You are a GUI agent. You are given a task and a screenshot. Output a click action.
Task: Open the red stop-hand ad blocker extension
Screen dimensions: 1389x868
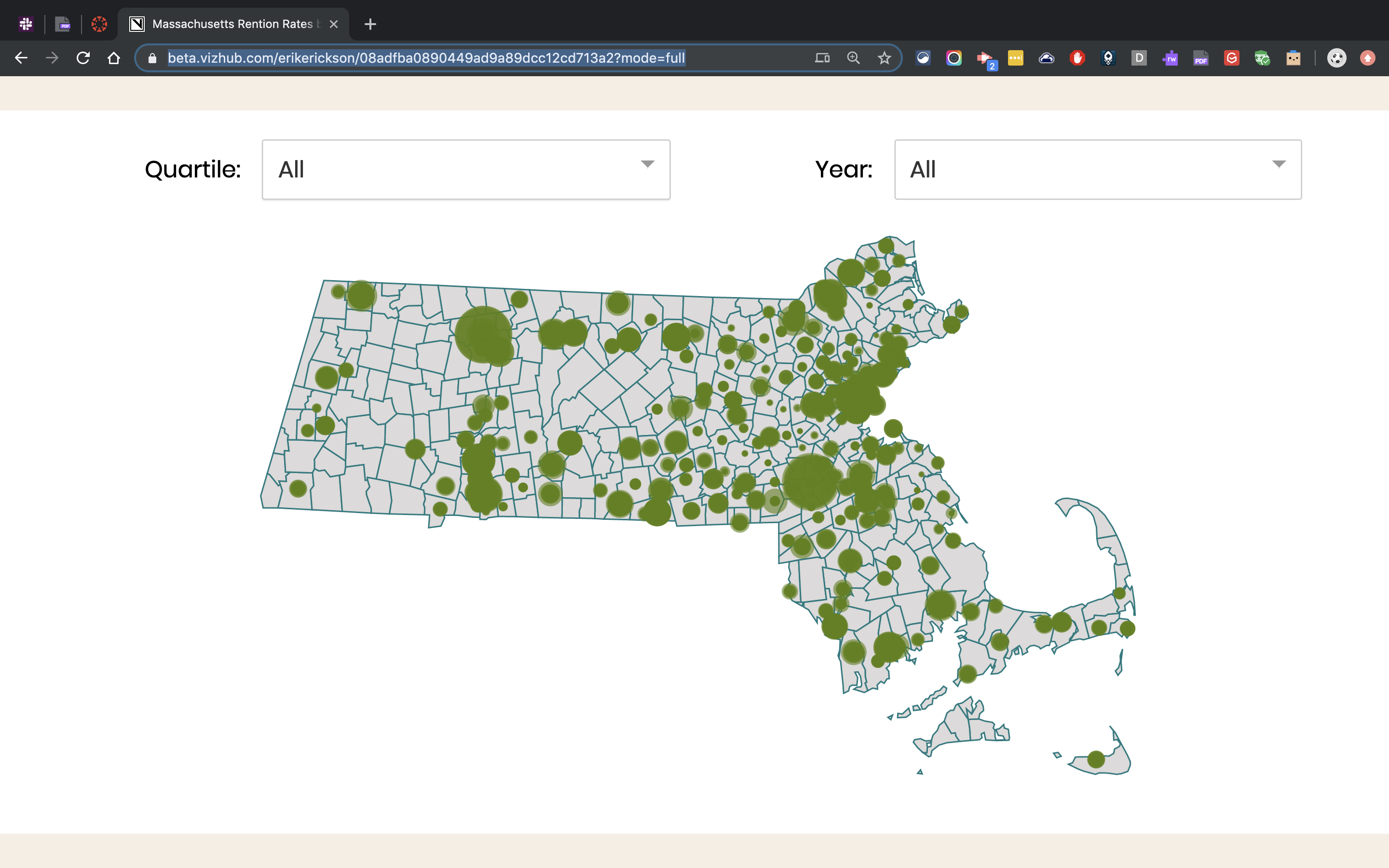(x=1077, y=58)
